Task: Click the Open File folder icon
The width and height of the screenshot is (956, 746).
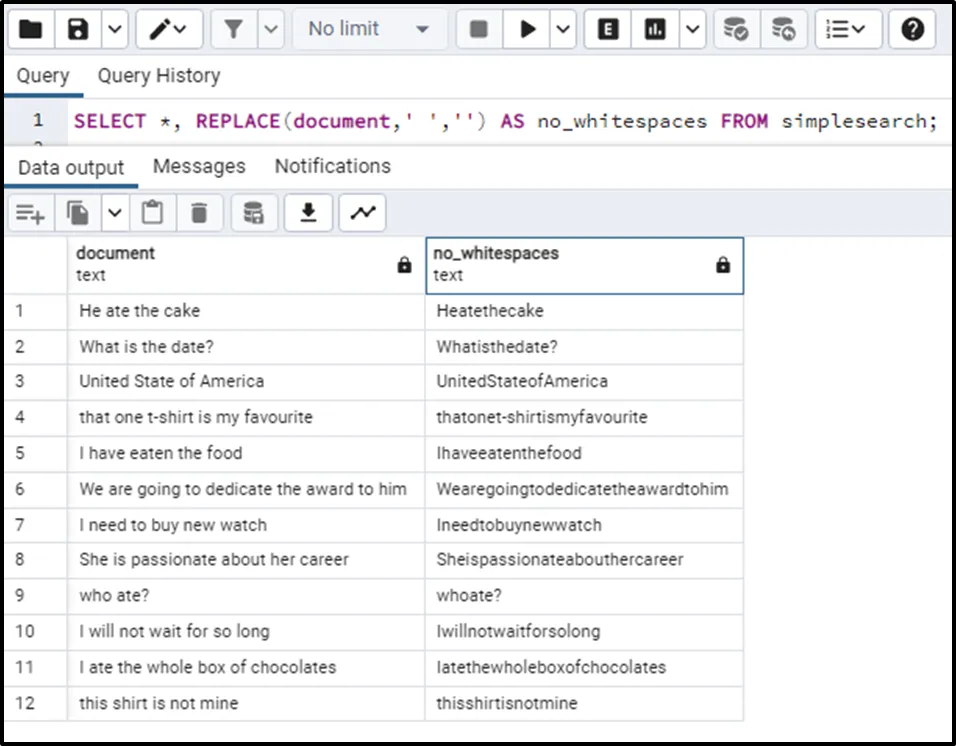Action: [30, 29]
